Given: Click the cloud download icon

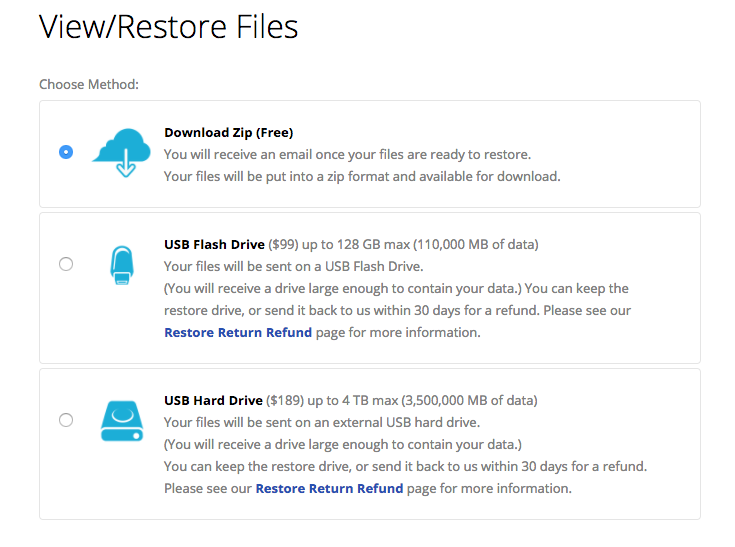Looking at the screenshot, I should (122, 153).
